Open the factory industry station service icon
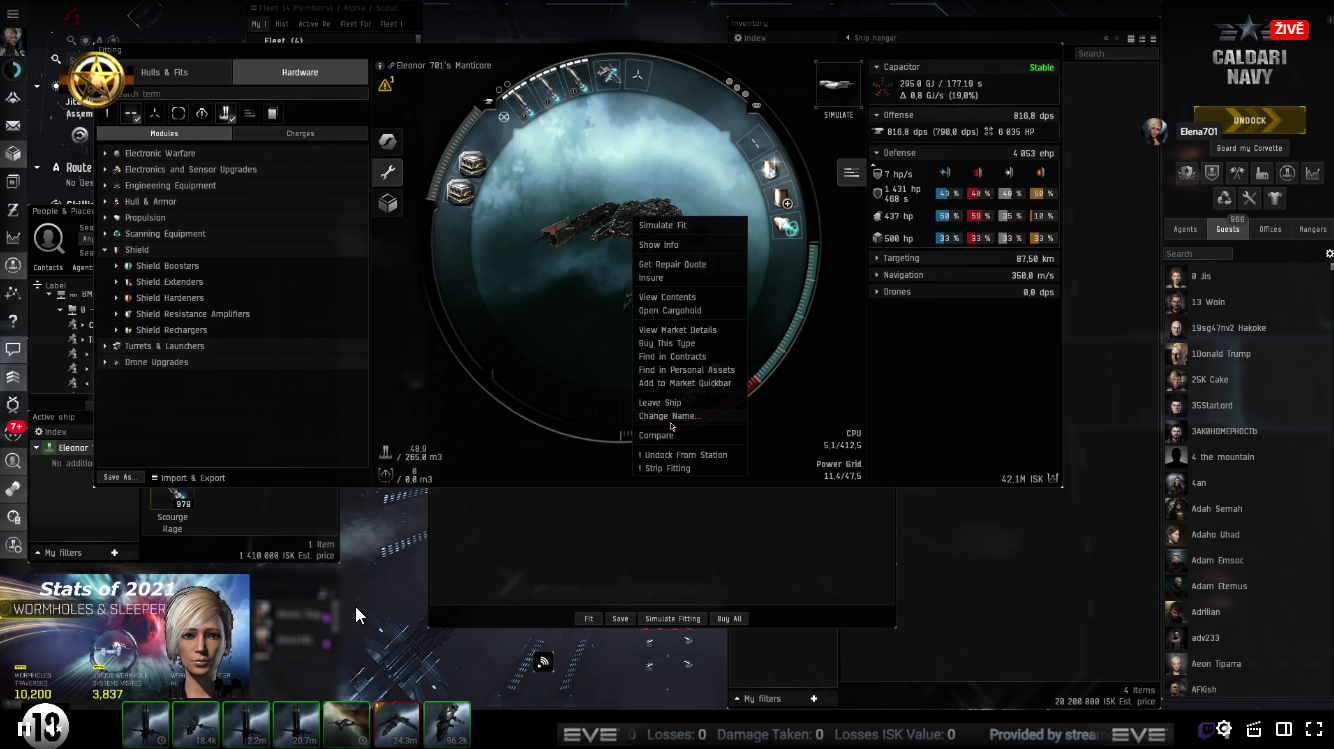The height and width of the screenshot is (749, 1334). point(1262,172)
